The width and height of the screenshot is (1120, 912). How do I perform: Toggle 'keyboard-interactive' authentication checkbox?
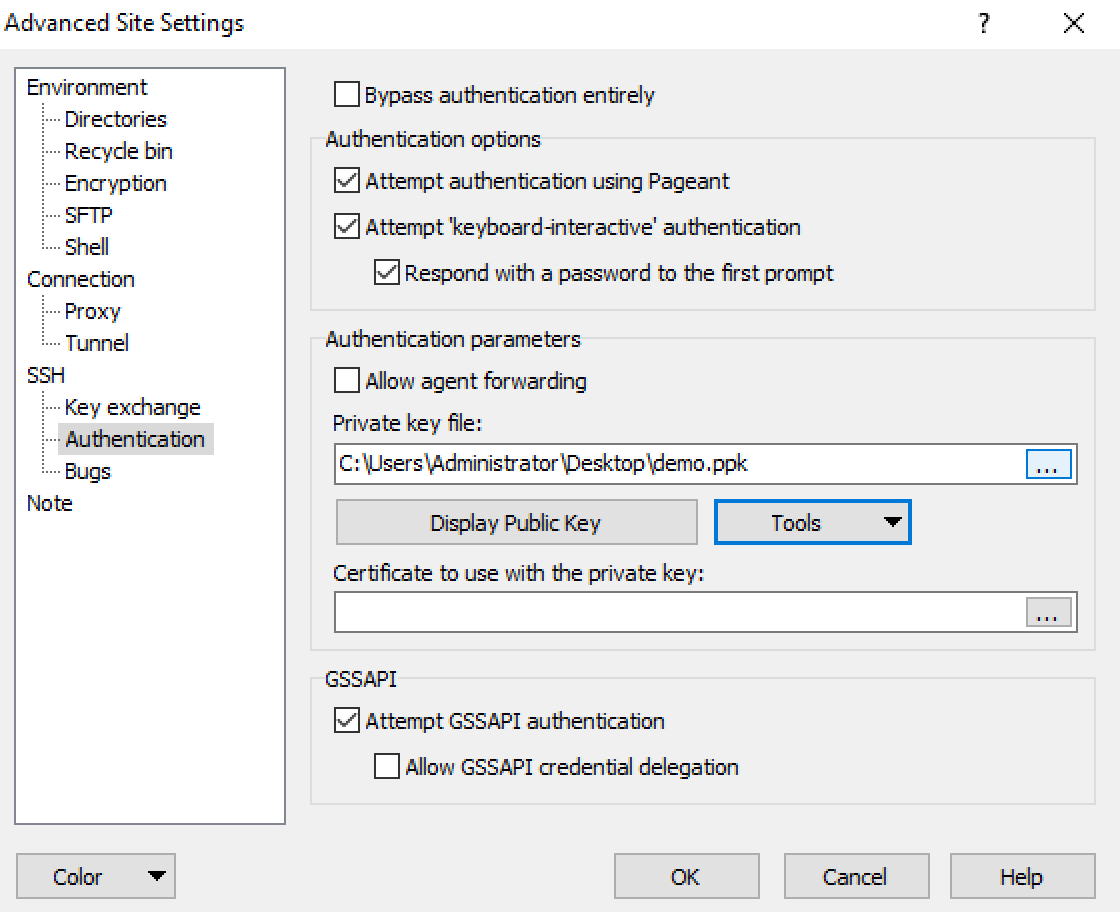tap(347, 227)
